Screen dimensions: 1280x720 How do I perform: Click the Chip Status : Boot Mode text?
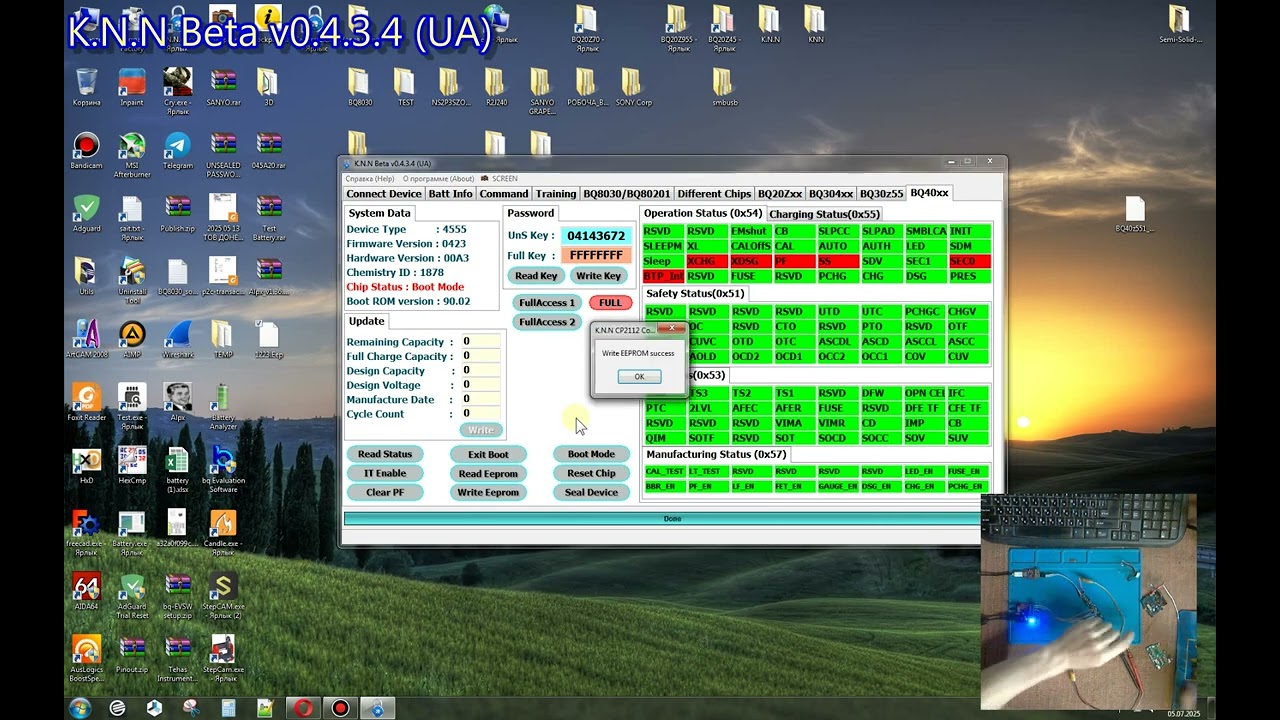tap(405, 287)
